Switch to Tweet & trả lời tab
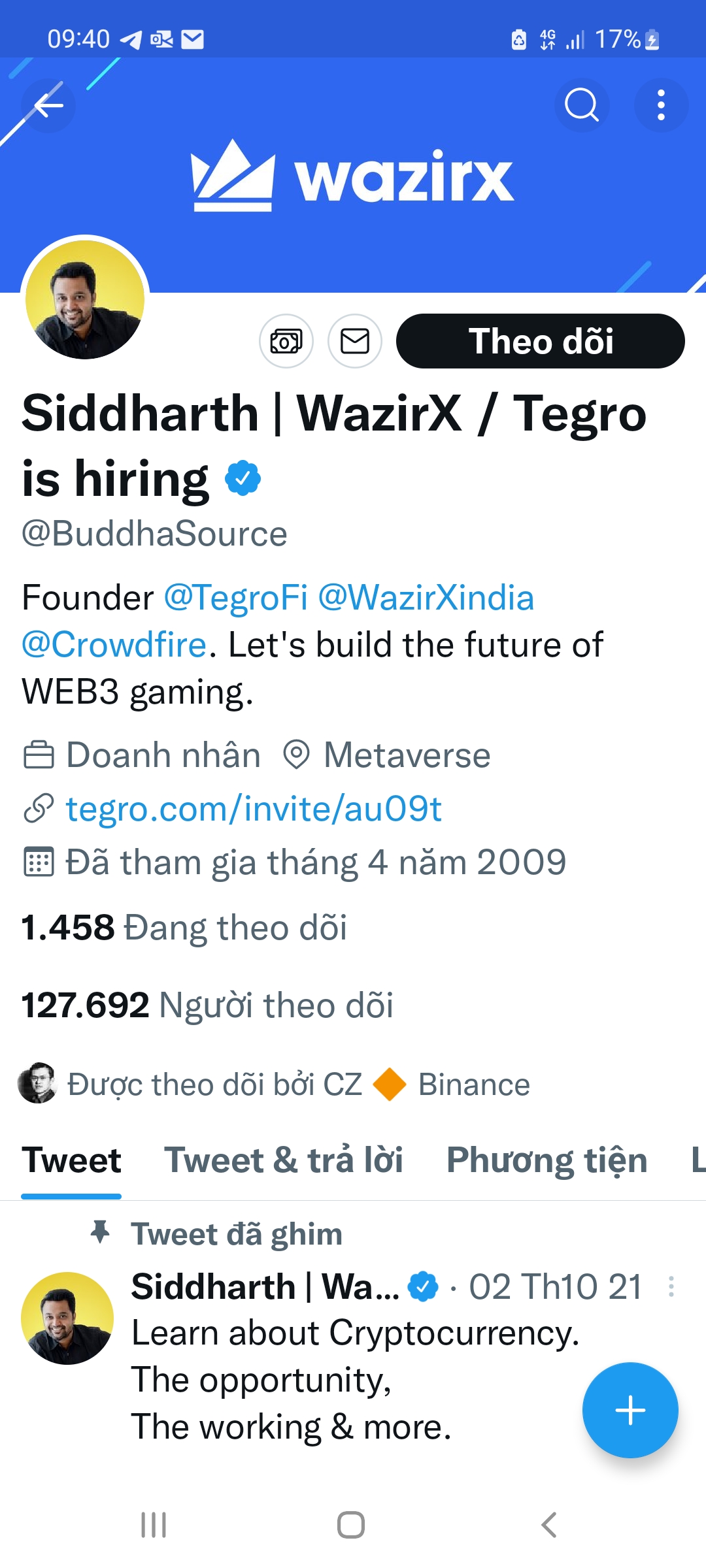 [283, 1161]
